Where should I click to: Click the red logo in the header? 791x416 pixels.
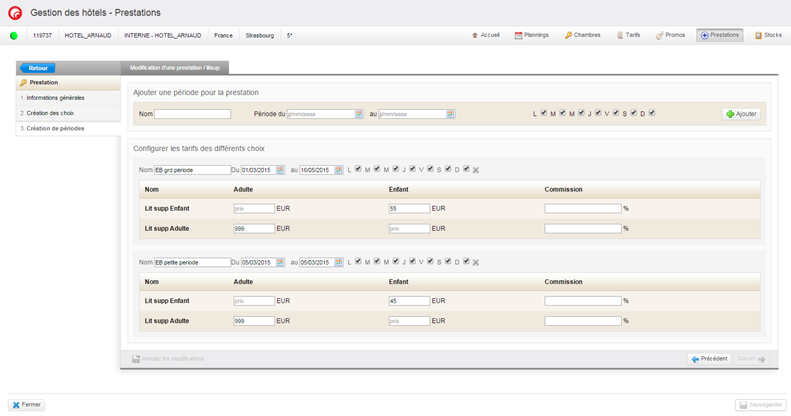coord(15,13)
